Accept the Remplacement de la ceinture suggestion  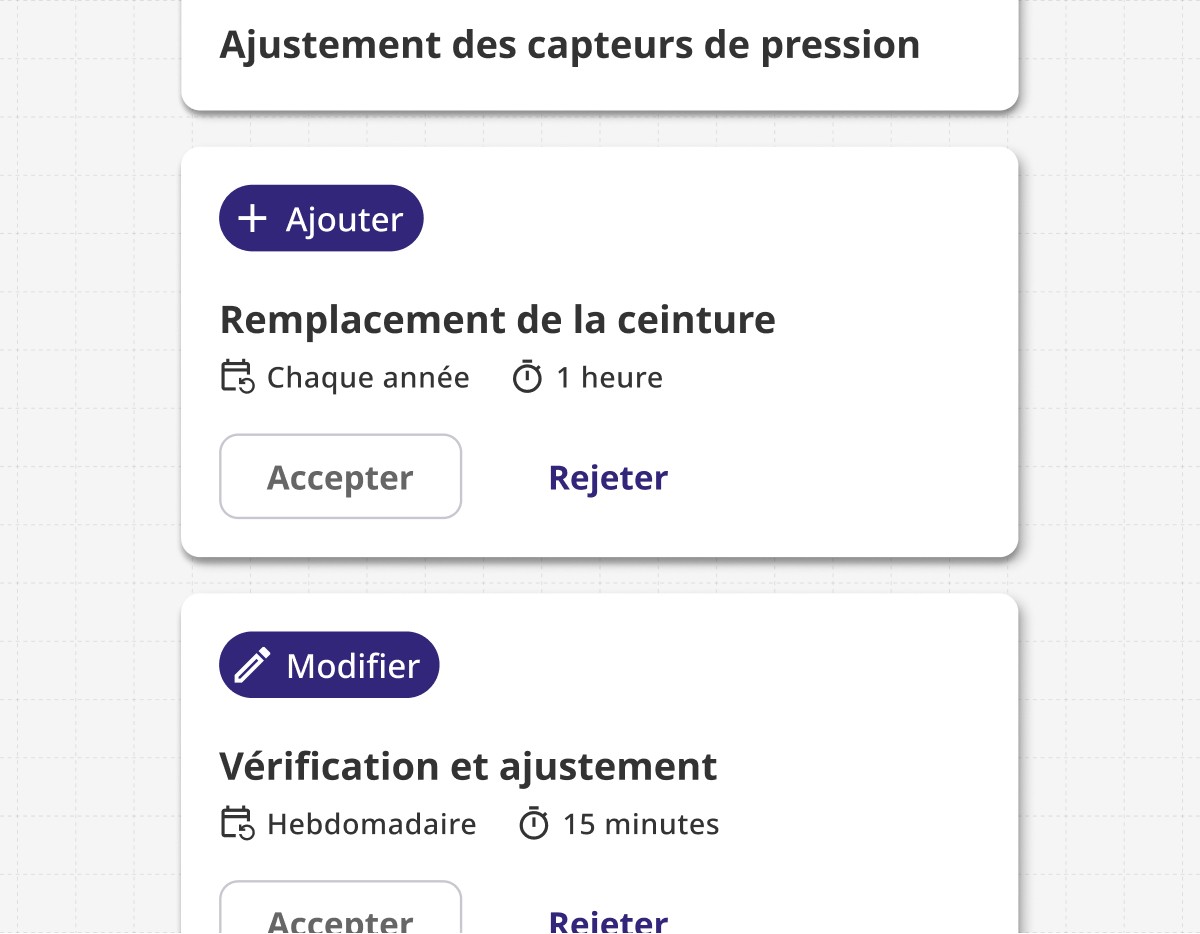point(340,477)
